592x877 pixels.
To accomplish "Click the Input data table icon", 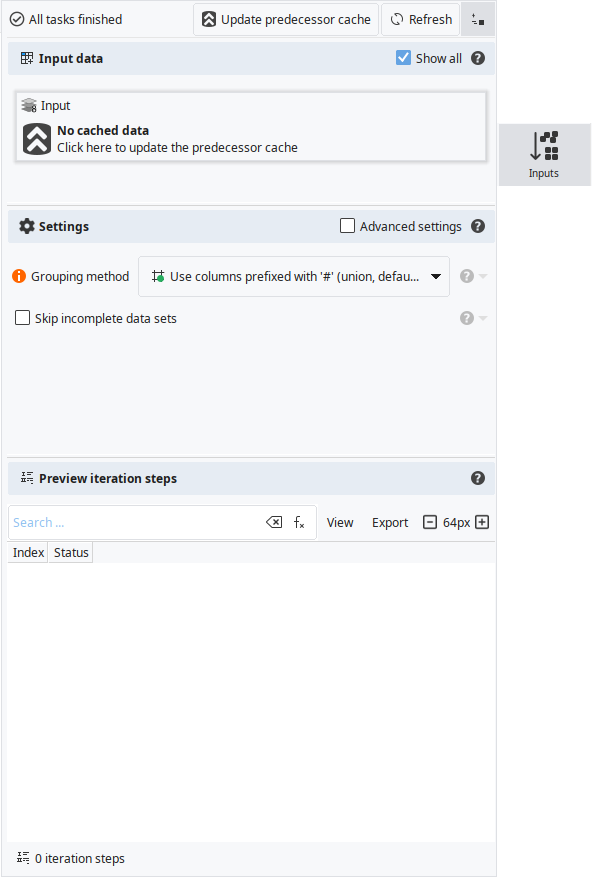I will tap(26, 58).
